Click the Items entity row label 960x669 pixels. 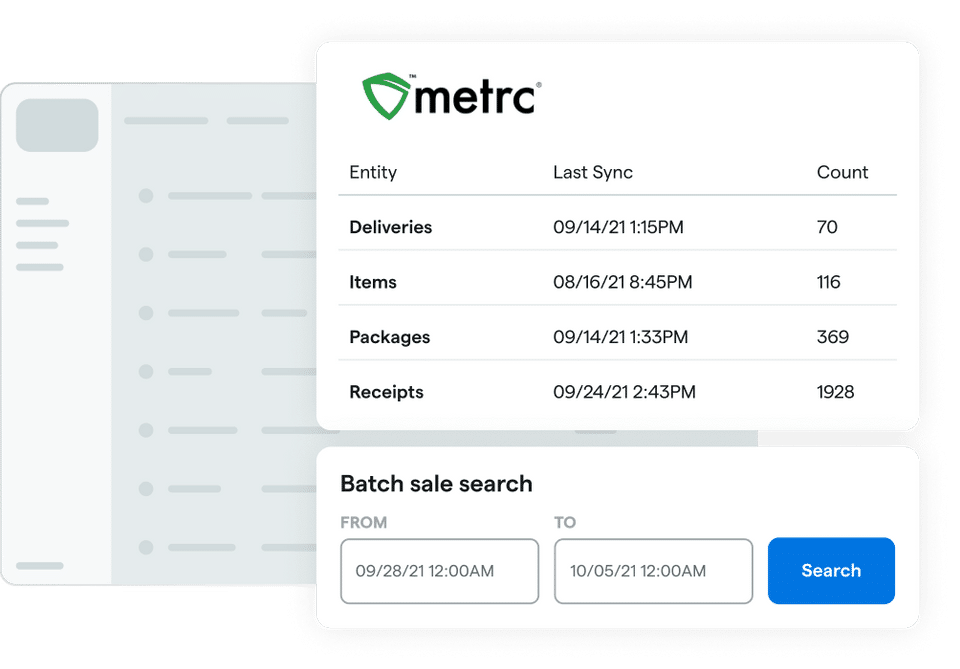point(373,282)
